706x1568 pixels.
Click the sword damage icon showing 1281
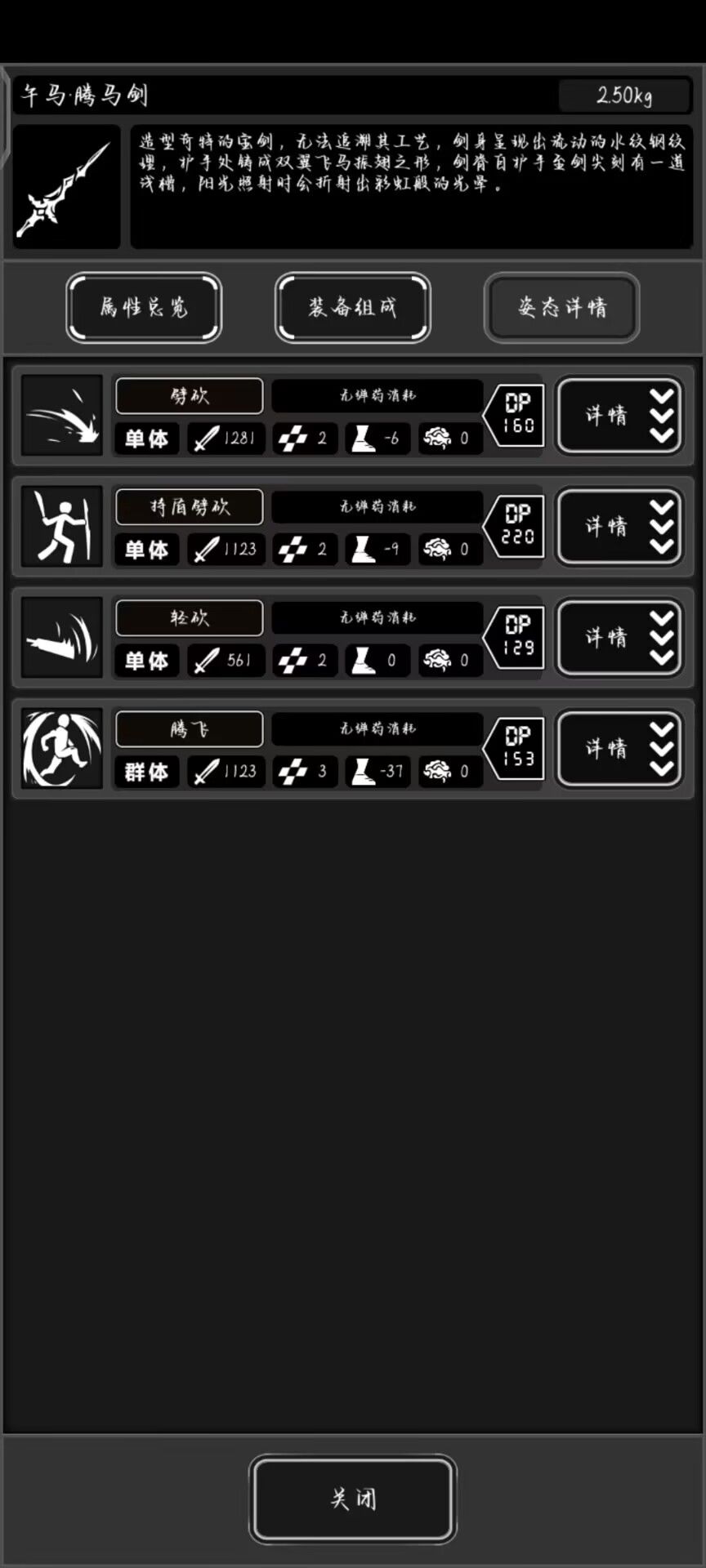tap(206, 439)
